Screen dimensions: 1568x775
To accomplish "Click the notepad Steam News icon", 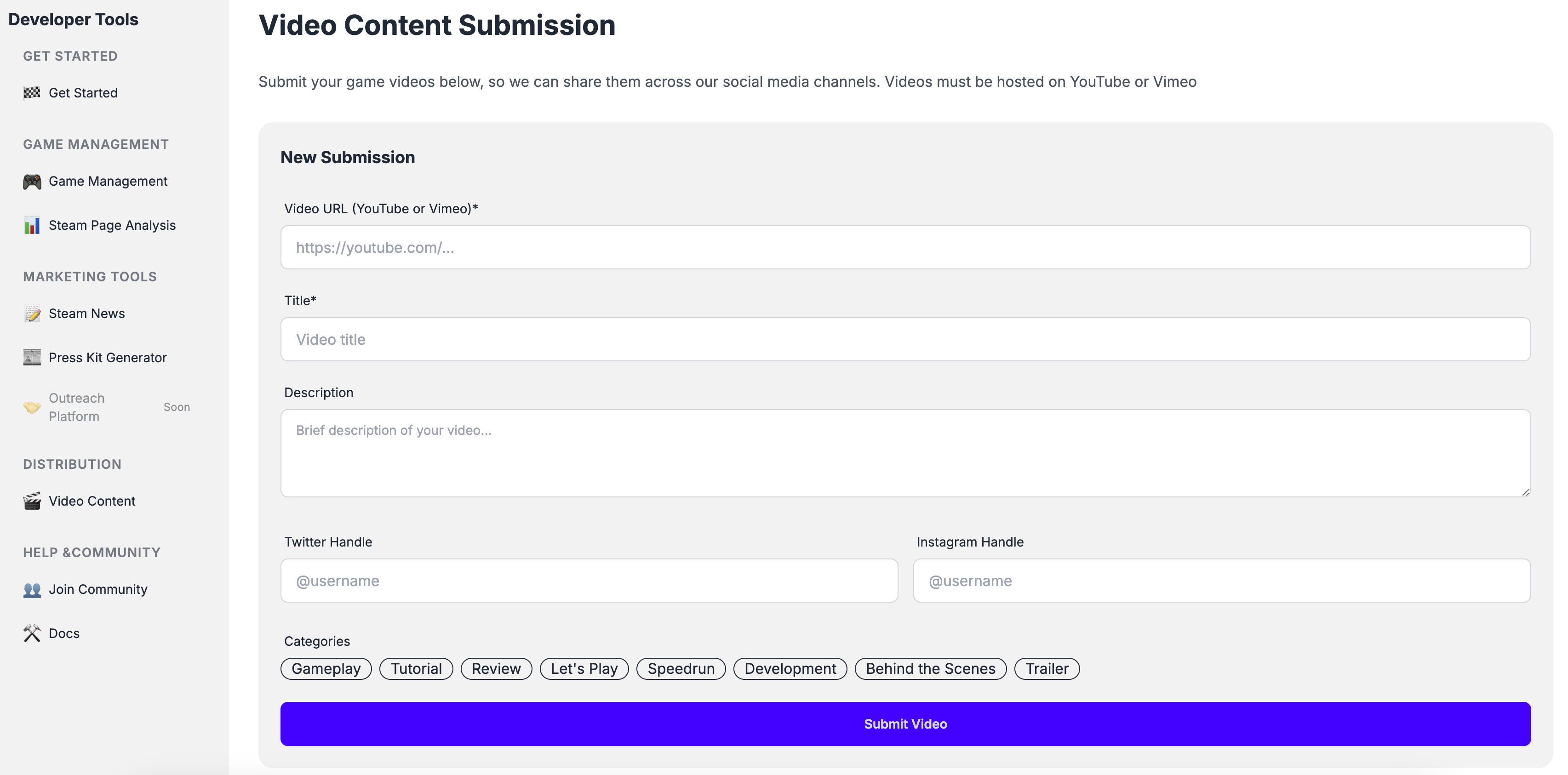I will coord(32,314).
